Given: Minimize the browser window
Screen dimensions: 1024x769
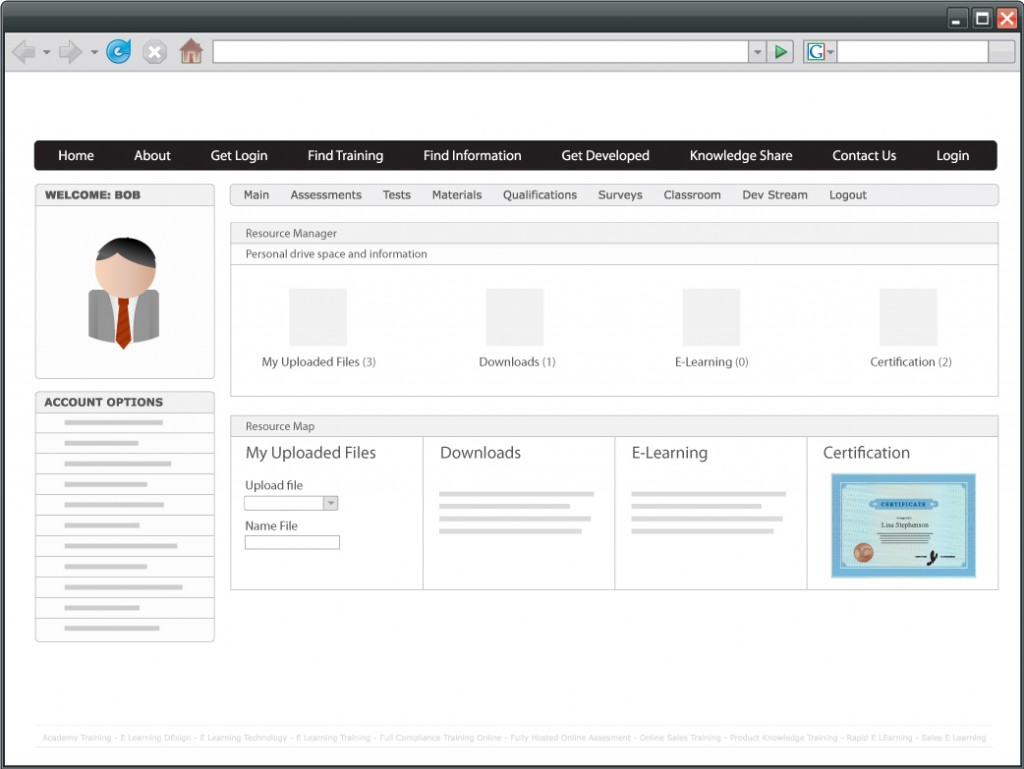Looking at the screenshot, I should [956, 18].
